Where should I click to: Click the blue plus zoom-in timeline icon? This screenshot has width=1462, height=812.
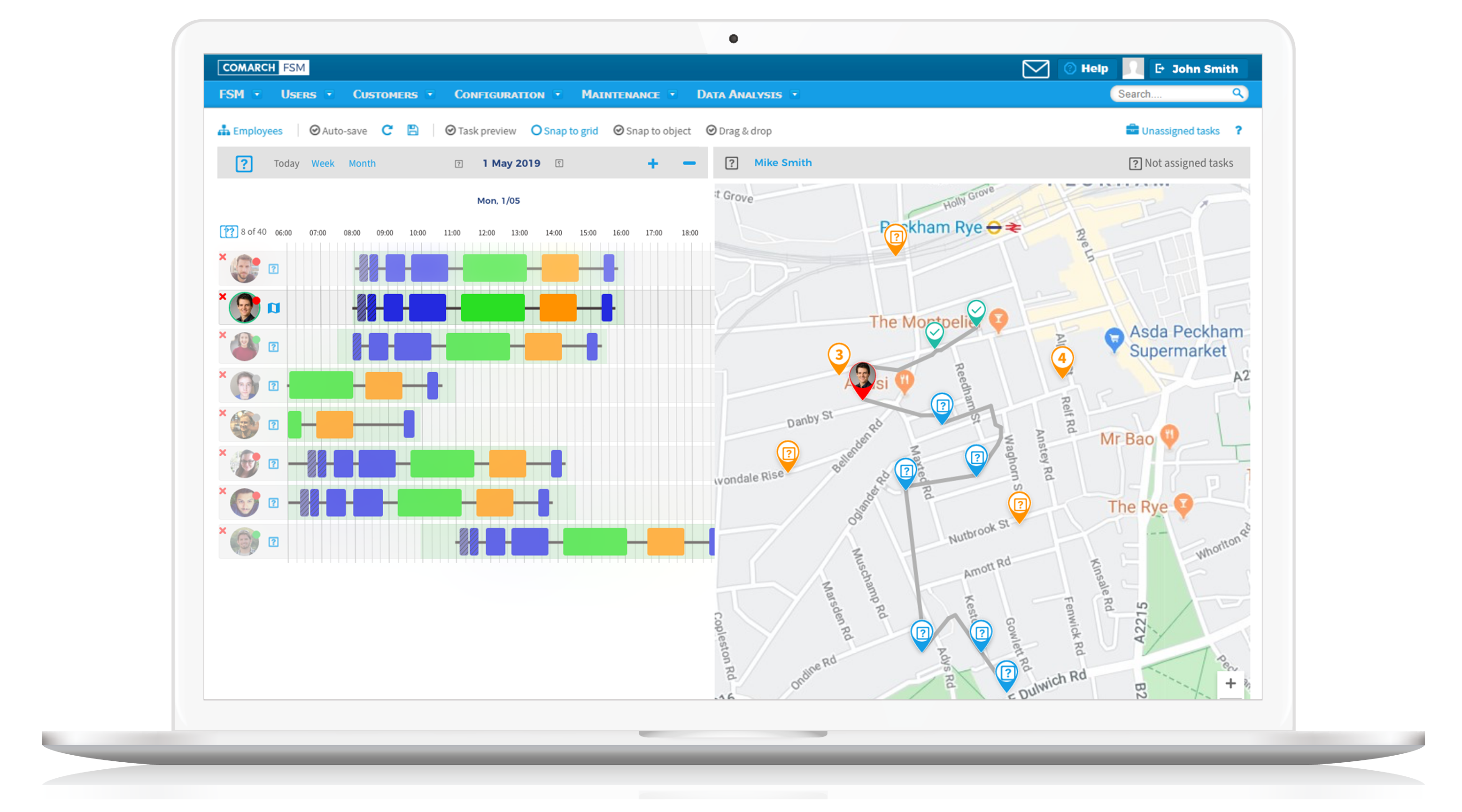pyautogui.click(x=653, y=164)
